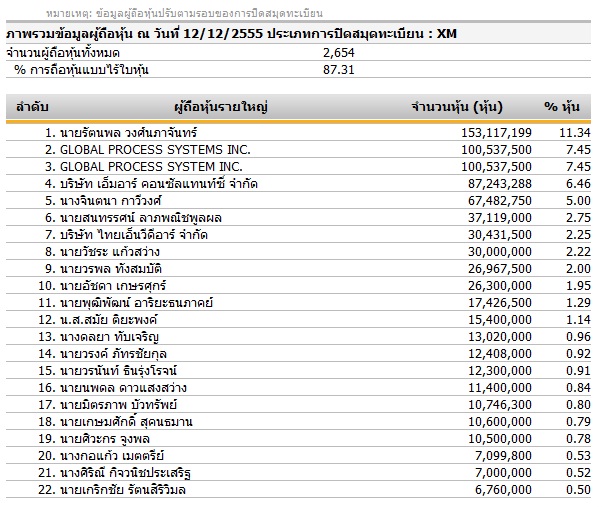The width and height of the screenshot is (602, 507).
Task: Select shareholder บริษัท ไทยเอ็นวีดีอาร์ จำกัด
Action: click(134, 235)
